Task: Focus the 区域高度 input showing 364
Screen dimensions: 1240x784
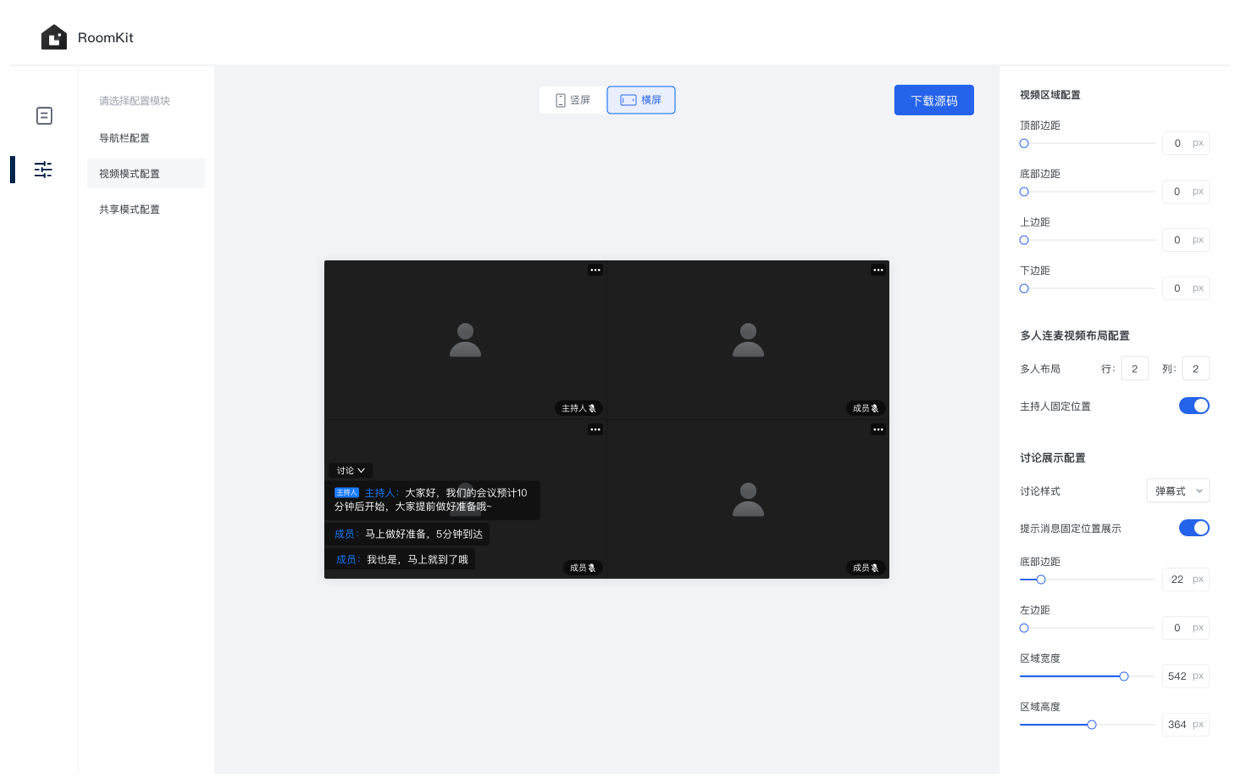Action: click(x=1186, y=724)
